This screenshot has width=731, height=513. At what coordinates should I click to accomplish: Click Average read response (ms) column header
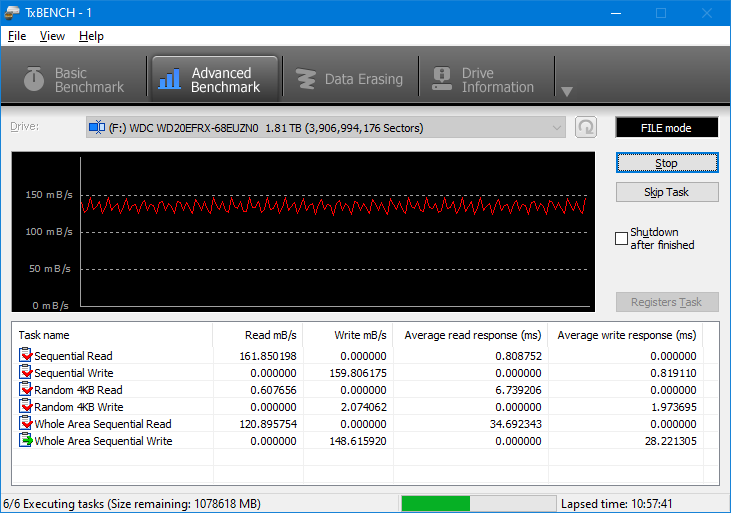(x=471, y=335)
